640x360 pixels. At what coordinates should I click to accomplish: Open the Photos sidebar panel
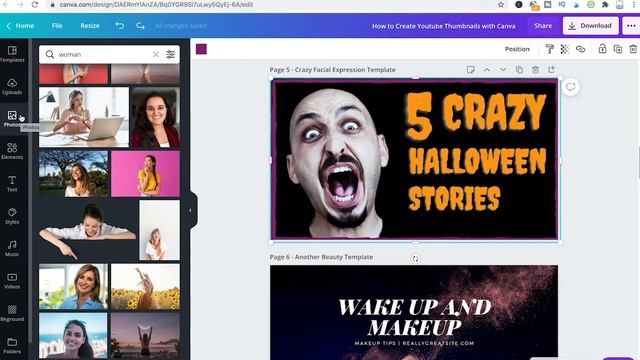(12, 118)
